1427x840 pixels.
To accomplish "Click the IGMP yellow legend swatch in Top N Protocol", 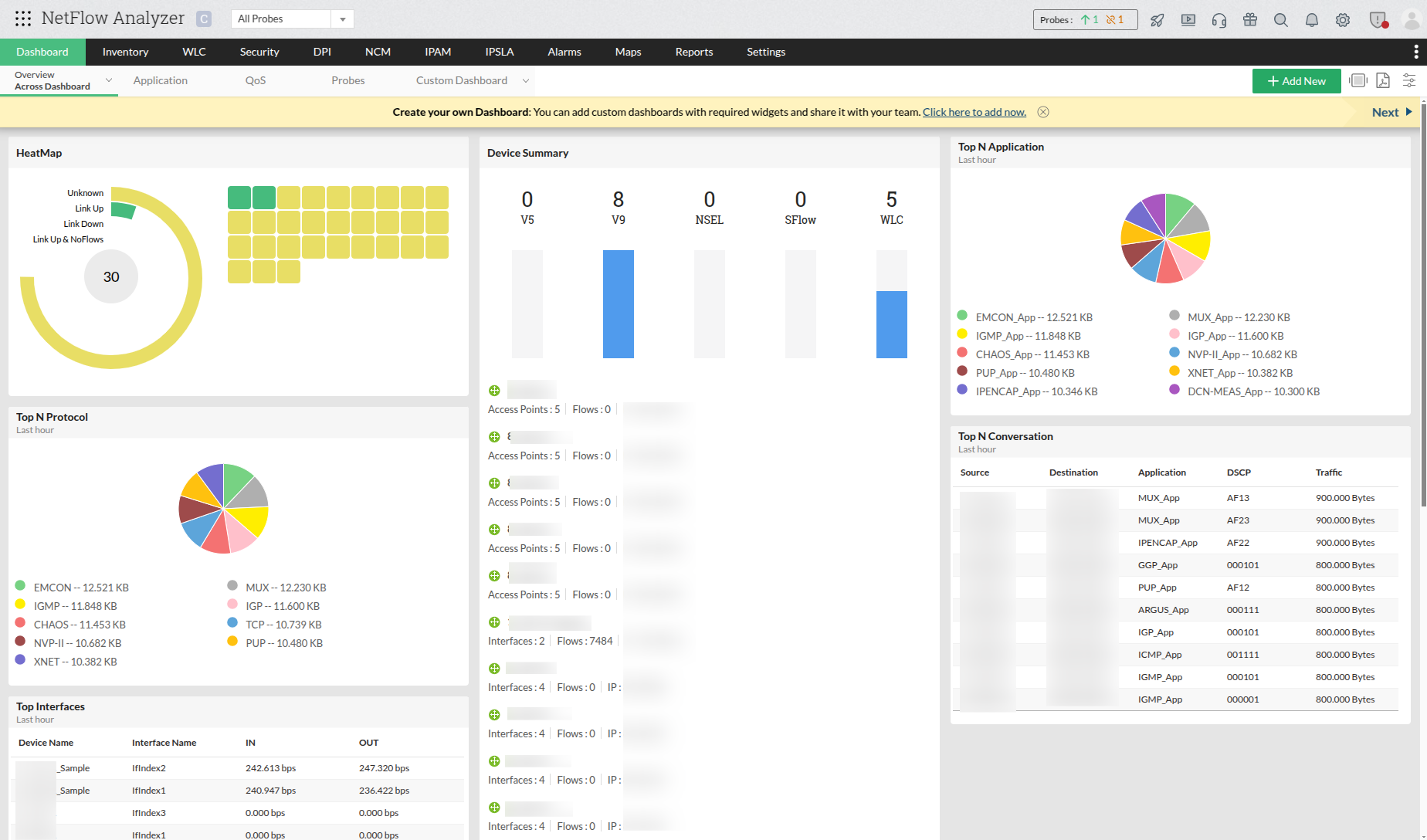I will [20, 604].
